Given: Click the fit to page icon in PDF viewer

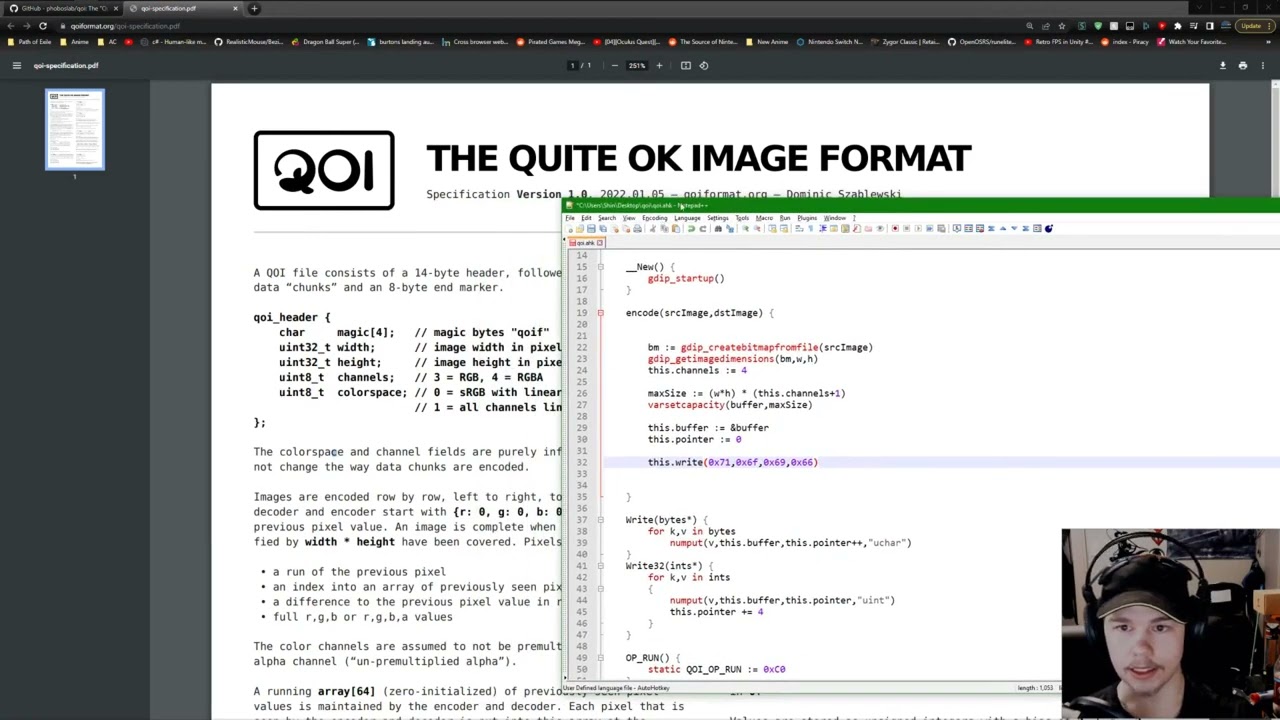Looking at the screenshot, I should point(685,65).
